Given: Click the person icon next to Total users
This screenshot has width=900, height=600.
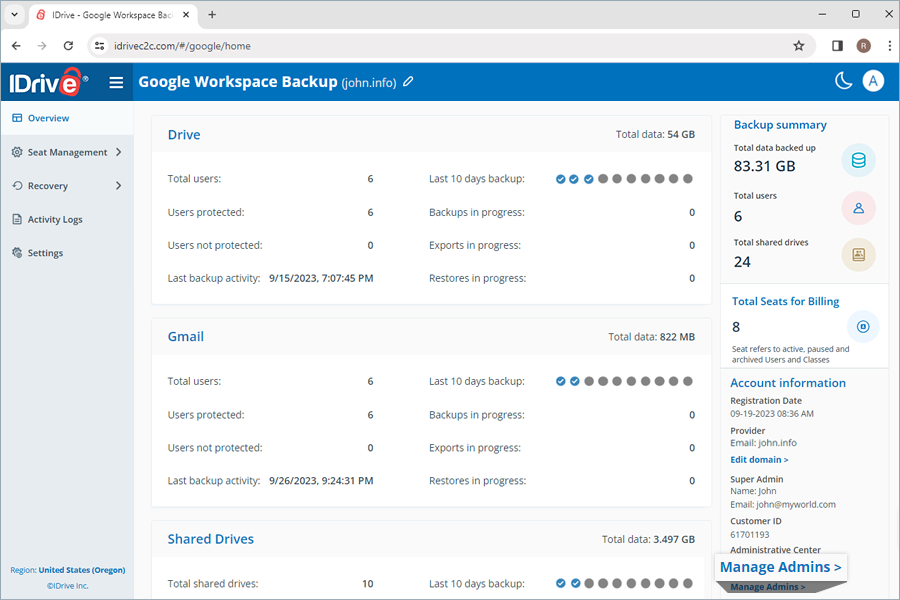Looking at the screenshot, I should [x=858, y=207].
